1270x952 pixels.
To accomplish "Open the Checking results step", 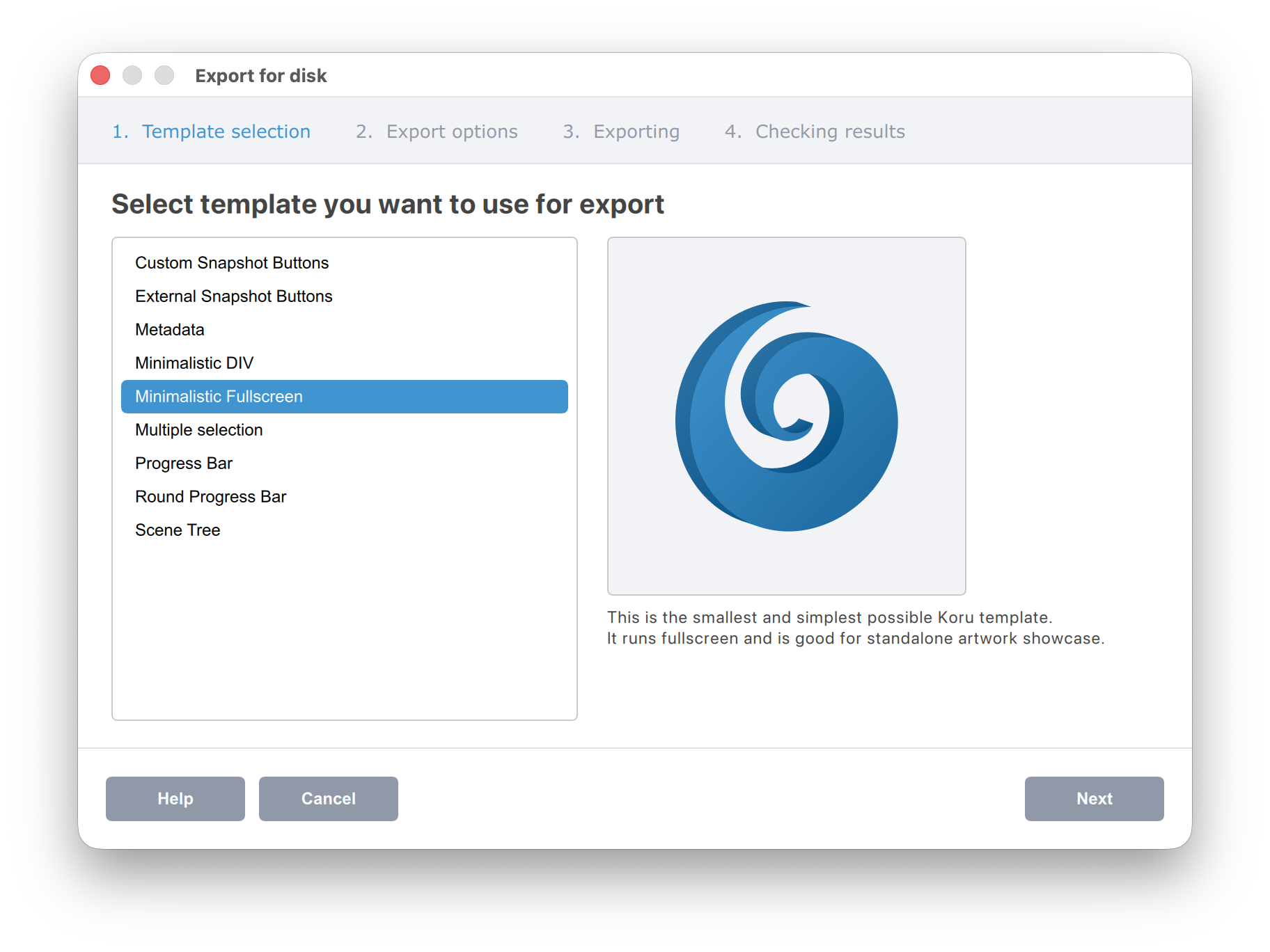I will point(815,132).
